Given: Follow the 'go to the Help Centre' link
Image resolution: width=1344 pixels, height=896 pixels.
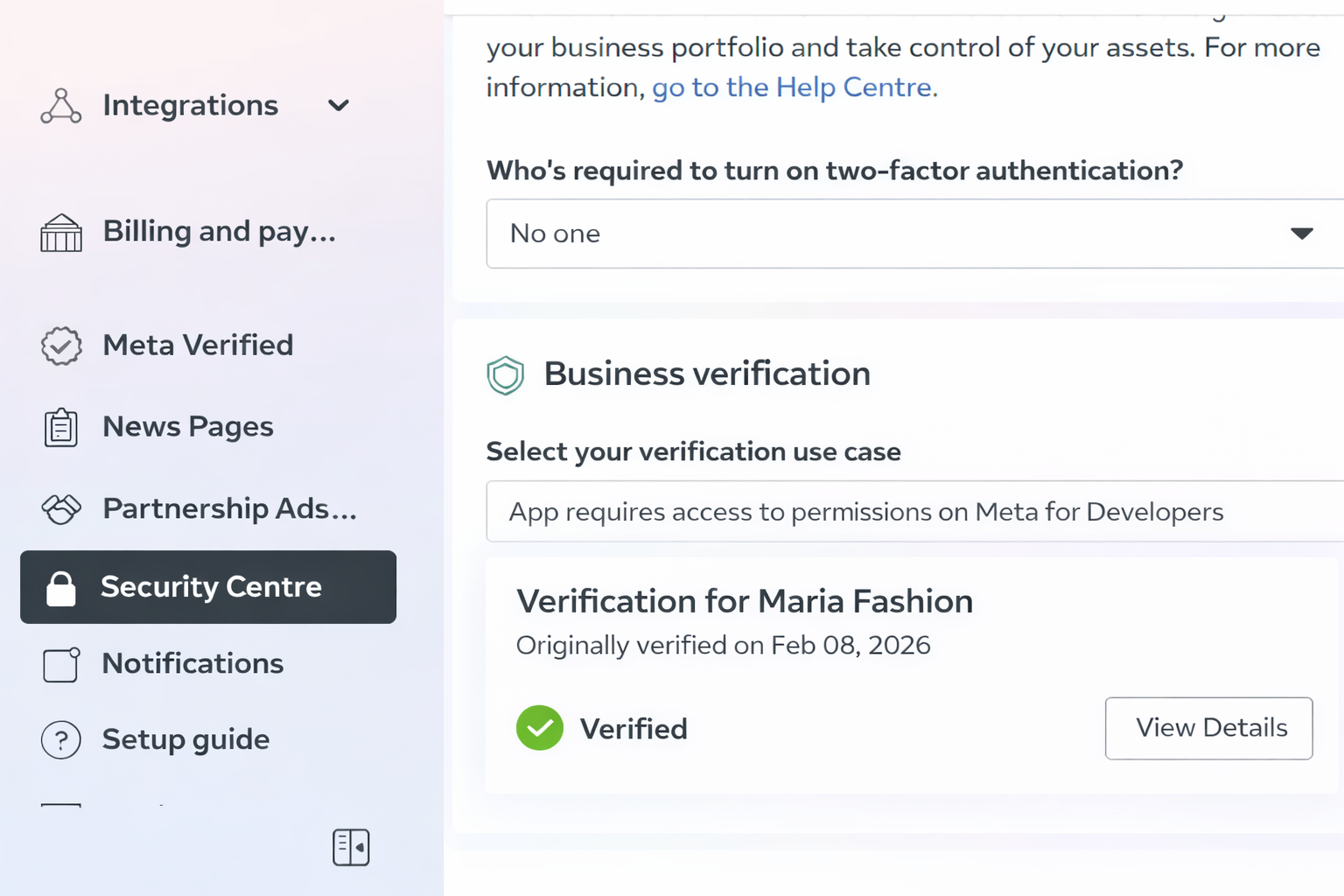Looking at the screenshot, I should [792, 87].
